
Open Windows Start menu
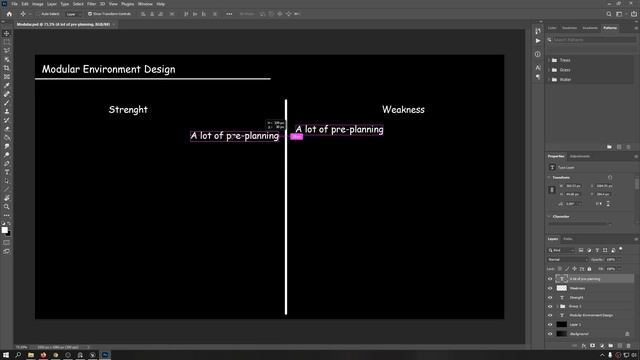coord(6,355)
